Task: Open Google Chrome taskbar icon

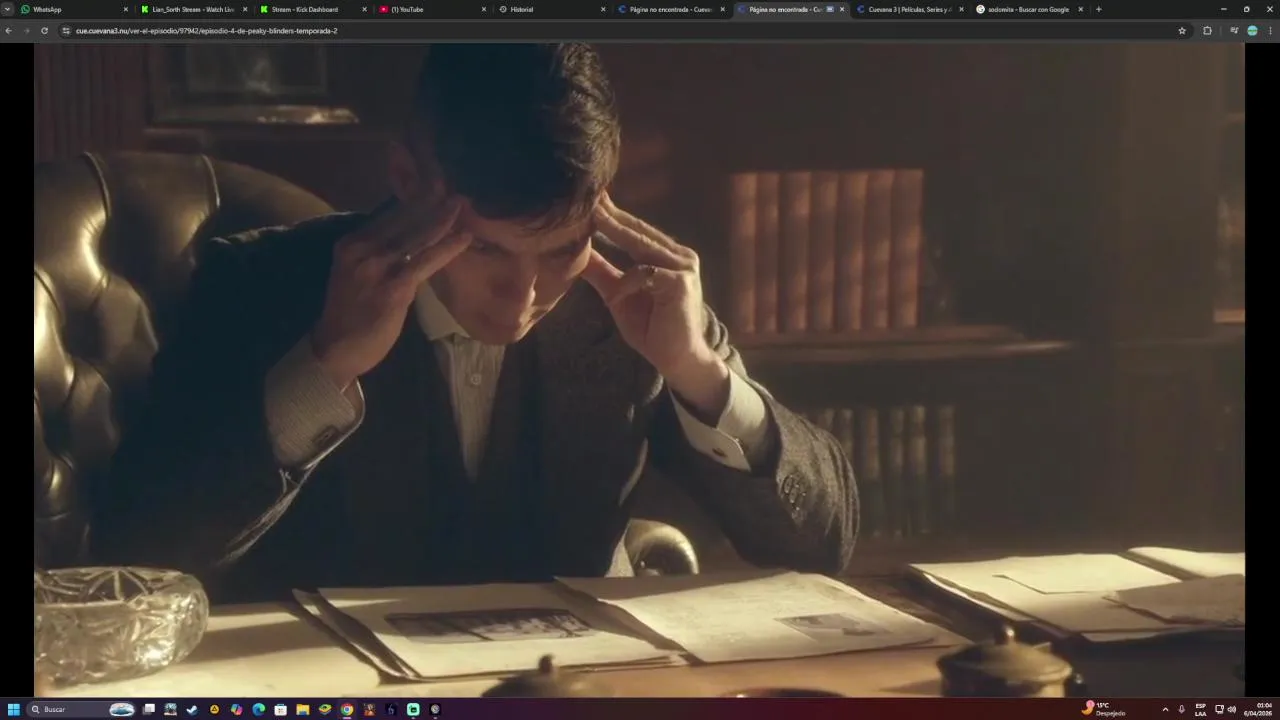Action: tap(347, 709)
